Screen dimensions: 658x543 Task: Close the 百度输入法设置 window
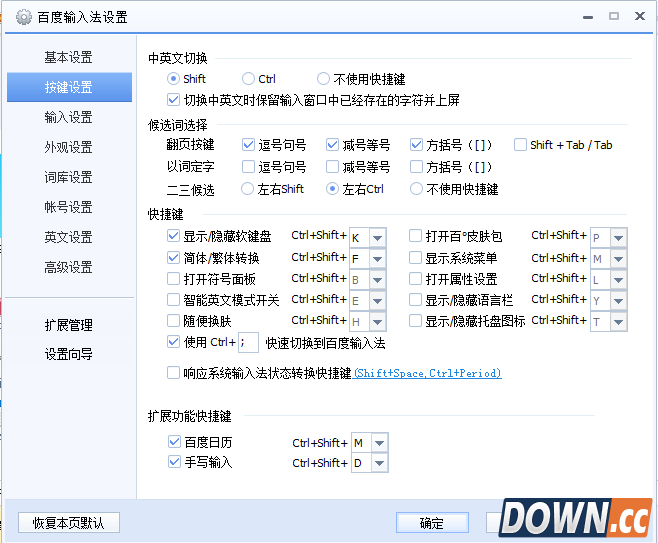[640, 16]
